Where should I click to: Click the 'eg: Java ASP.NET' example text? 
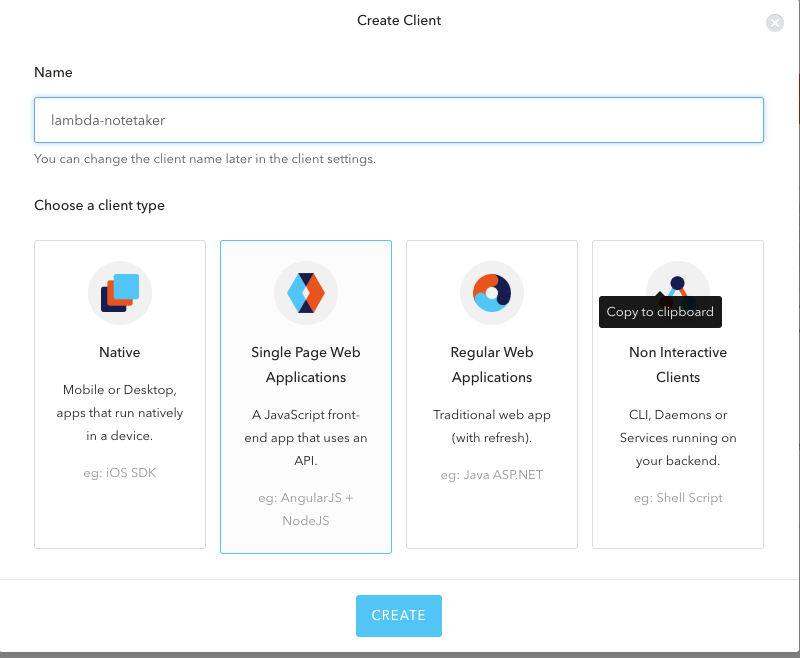pos(492,475)
